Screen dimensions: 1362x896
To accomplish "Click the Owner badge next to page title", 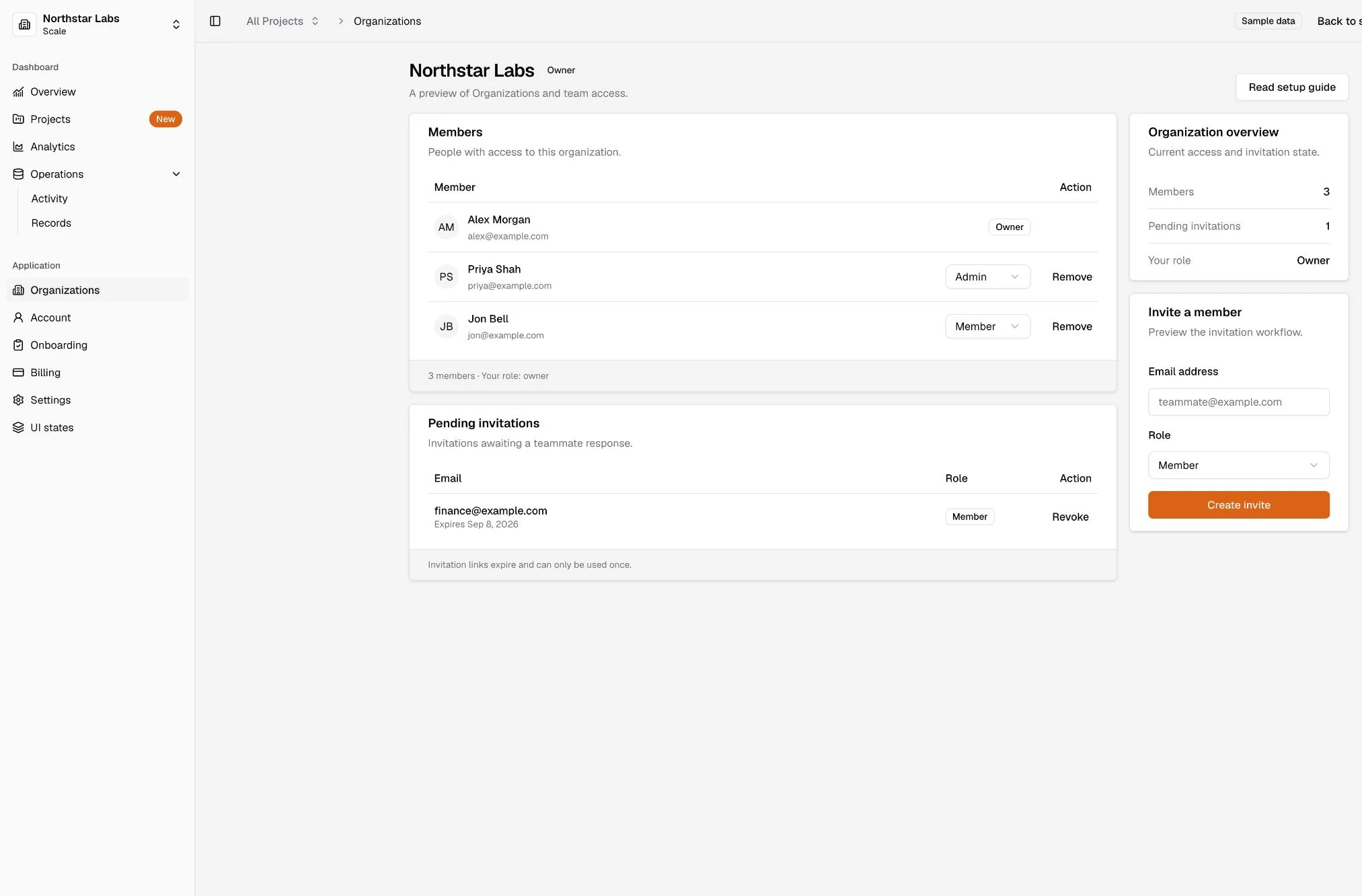I will 561,70.
